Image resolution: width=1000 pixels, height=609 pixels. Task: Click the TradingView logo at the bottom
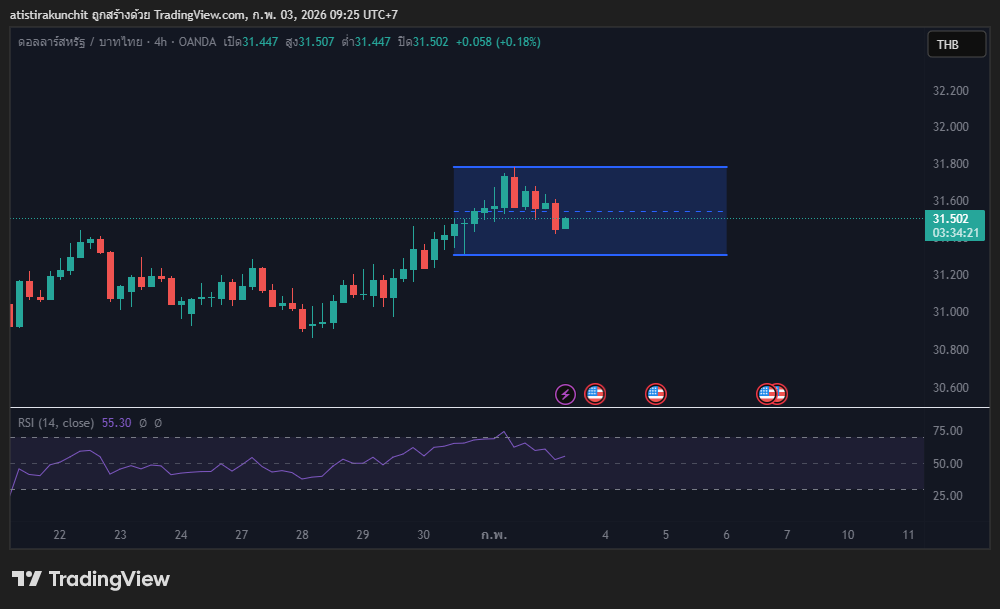tap(91, 579)
